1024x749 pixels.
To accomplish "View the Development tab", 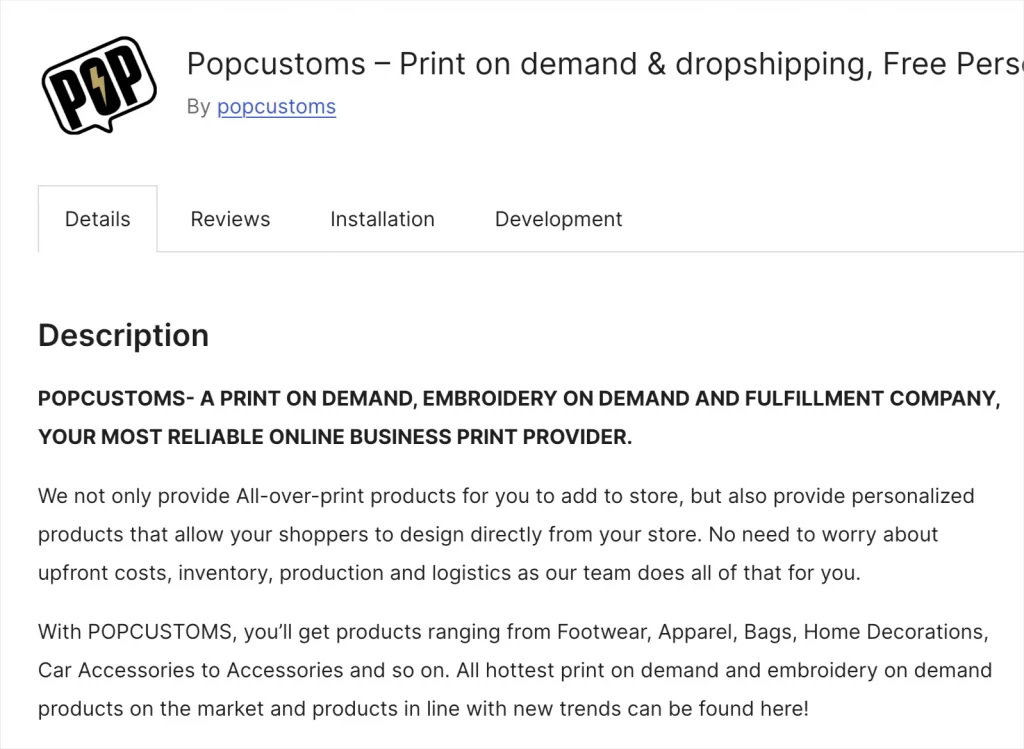I will (558, 218).
